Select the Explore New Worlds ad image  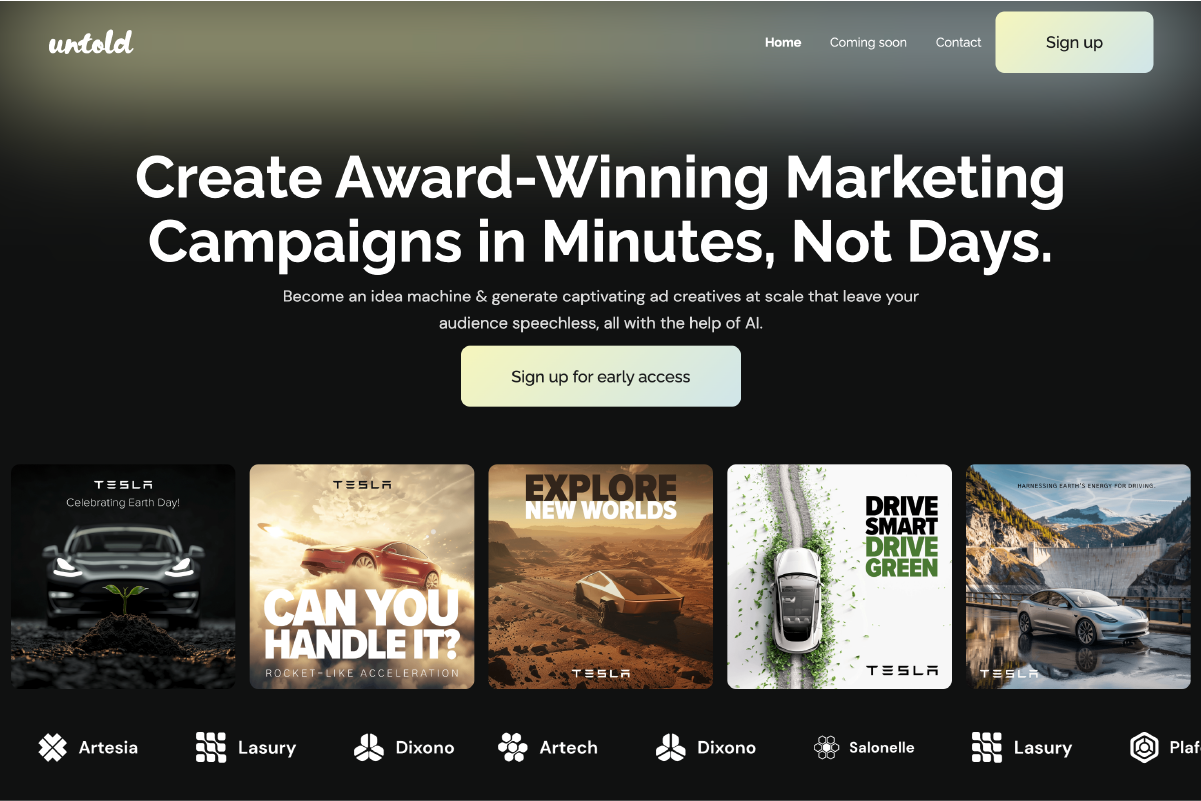pos(601,576)
